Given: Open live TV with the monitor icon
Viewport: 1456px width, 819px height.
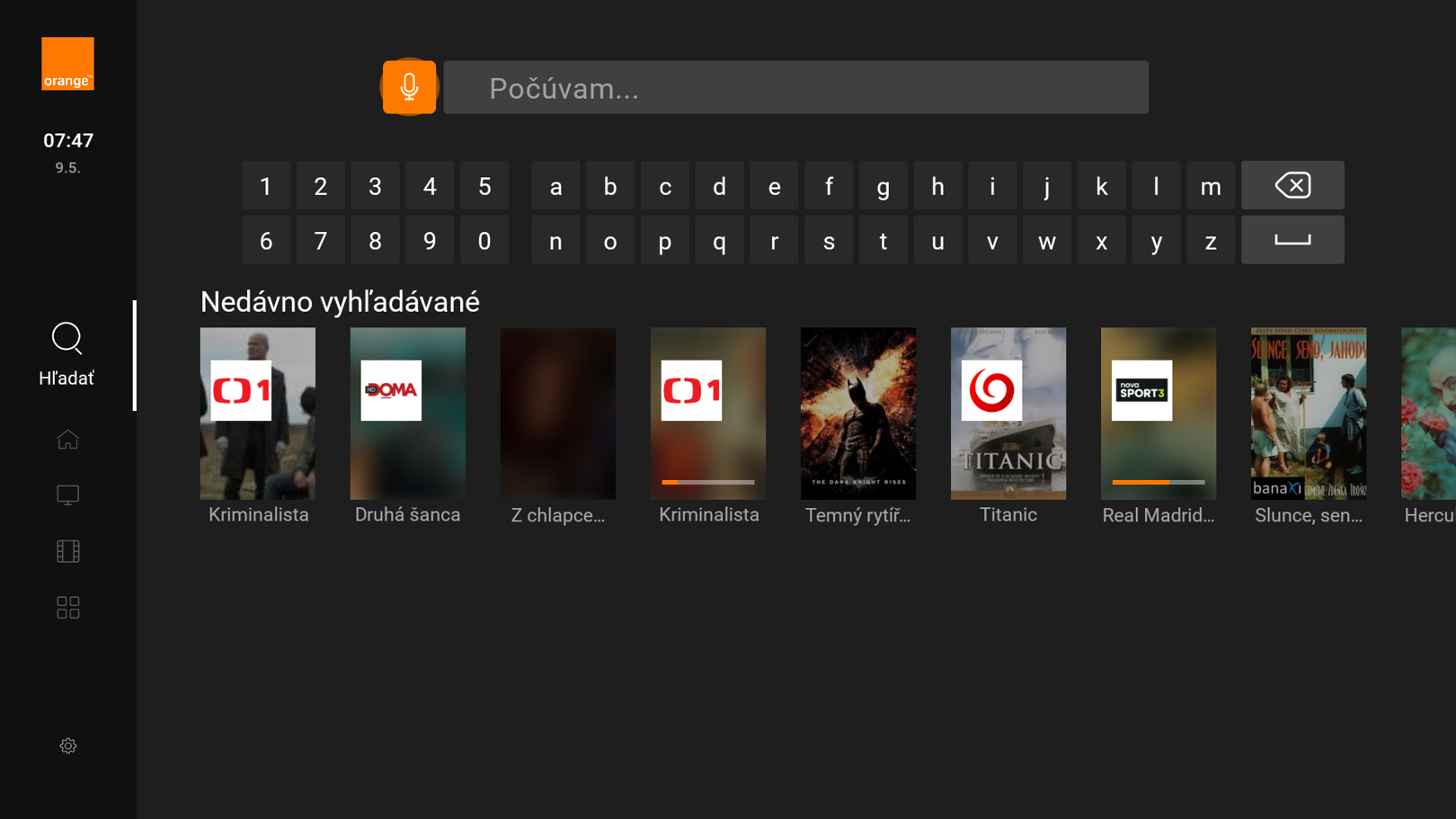Looking at the screenshot, I should tap(67, 495).
